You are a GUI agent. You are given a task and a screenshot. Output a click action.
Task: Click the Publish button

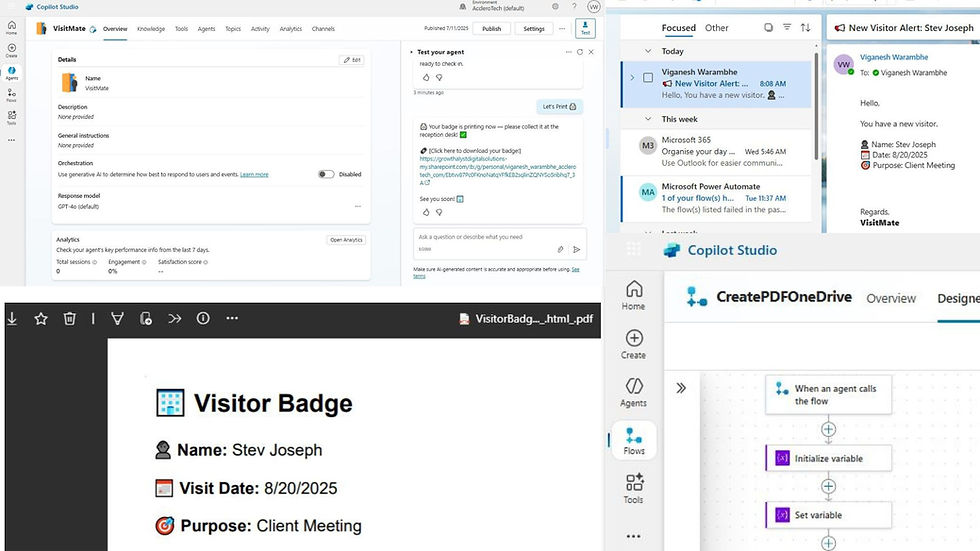coord(491,29)
